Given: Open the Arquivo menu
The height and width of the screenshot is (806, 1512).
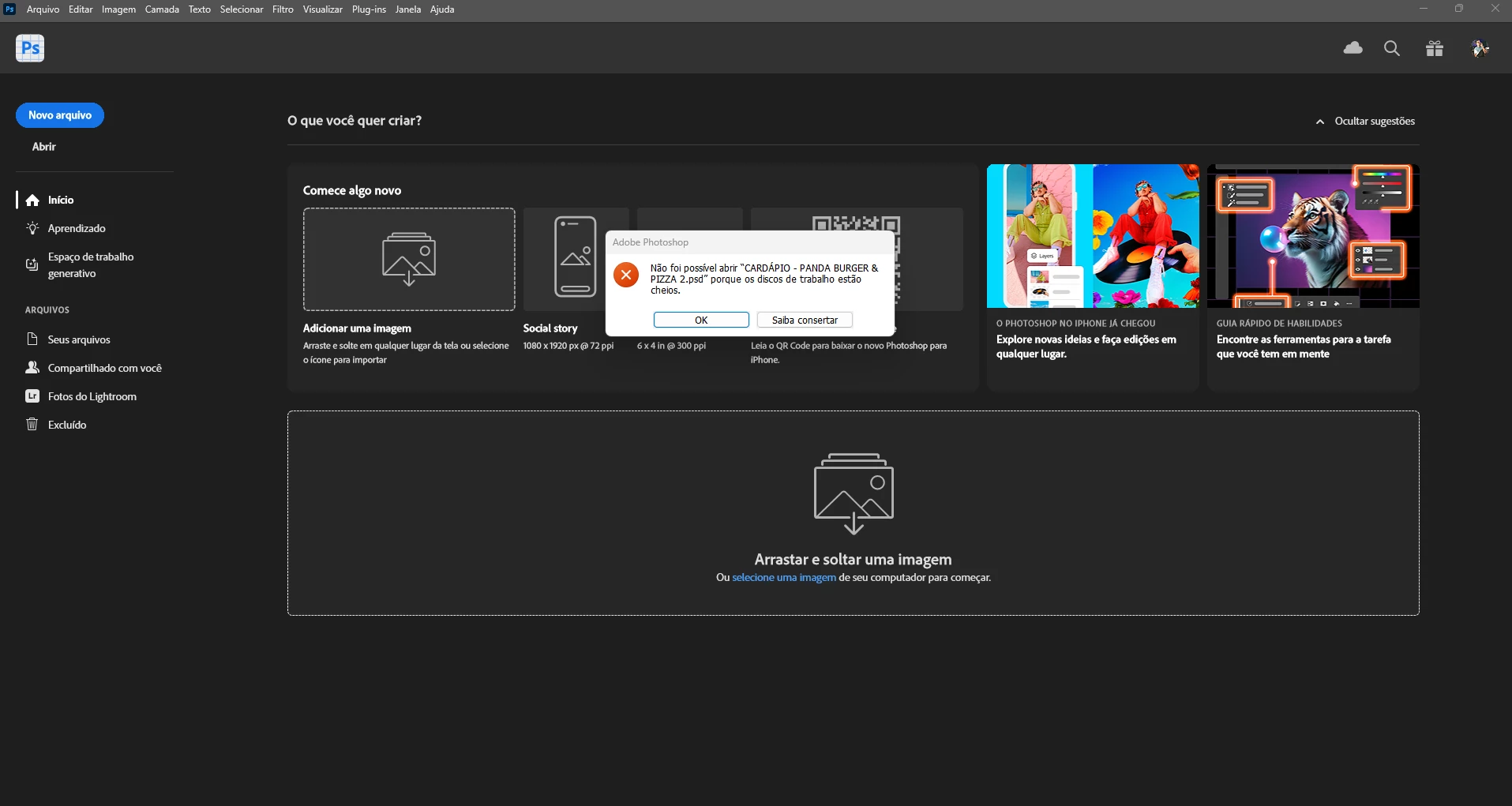Looking at the screenshot, I should click(43, 9).
